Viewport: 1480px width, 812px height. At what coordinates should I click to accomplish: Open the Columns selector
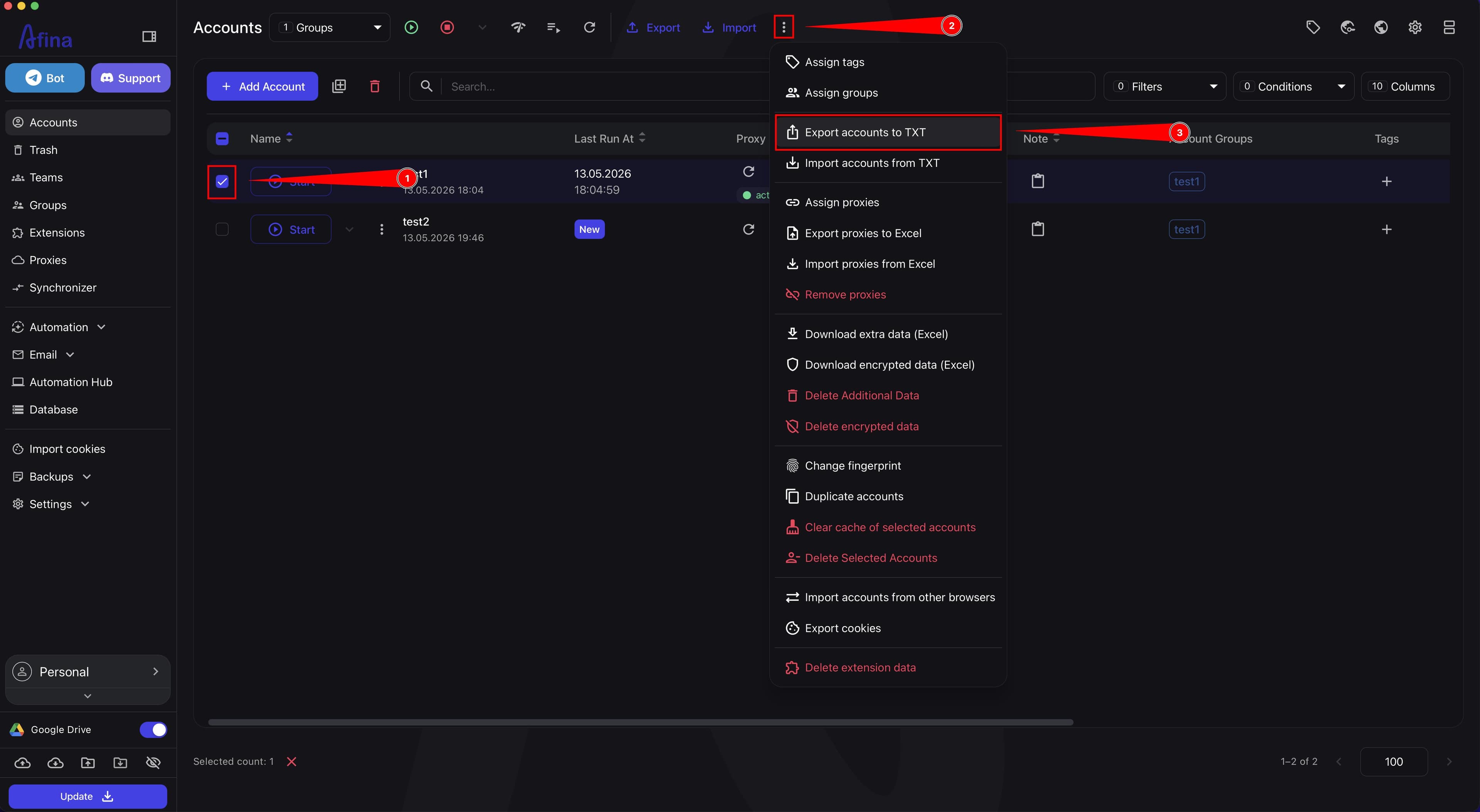(x=1405, y=86)
